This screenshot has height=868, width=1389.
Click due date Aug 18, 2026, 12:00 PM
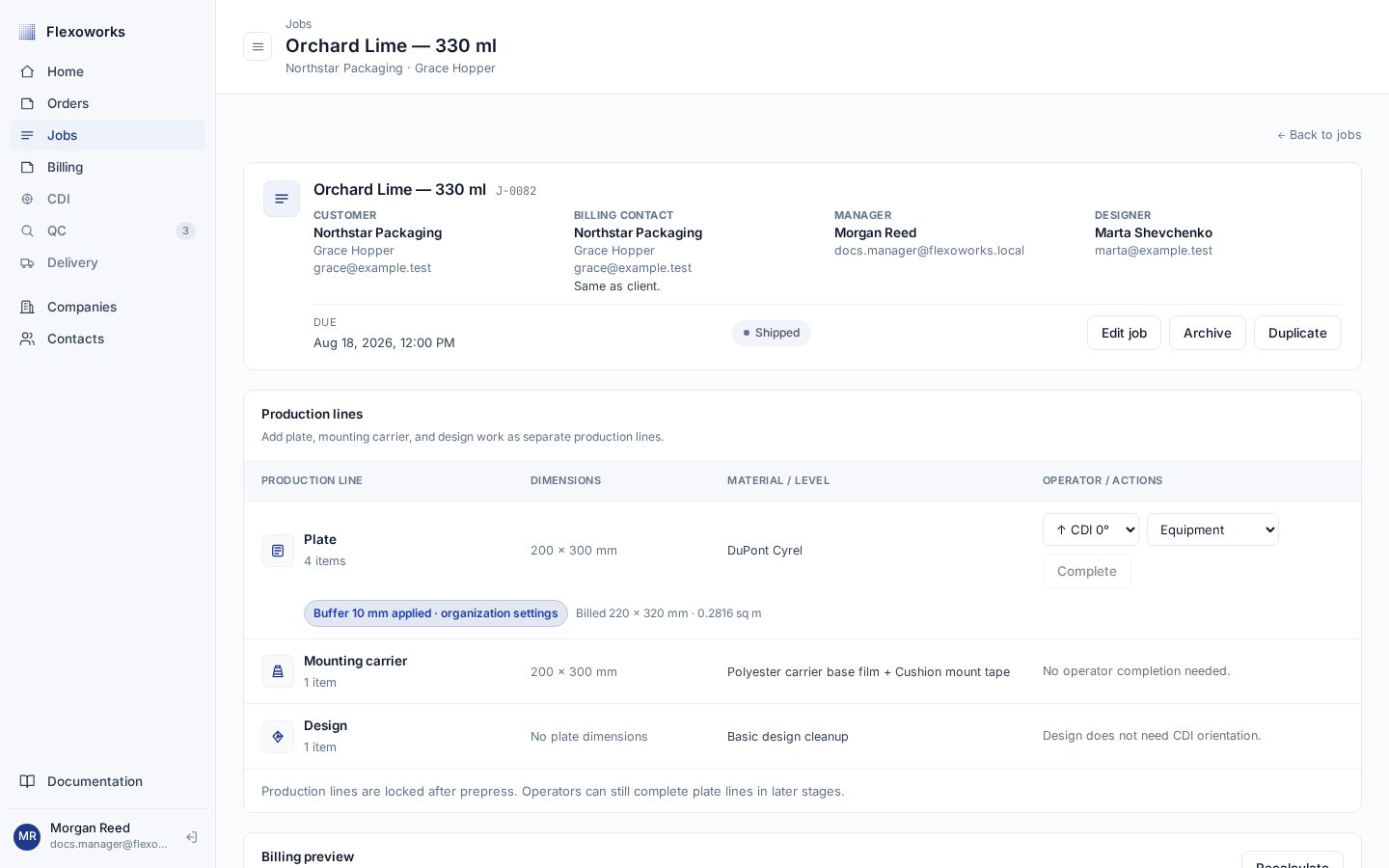384,342
